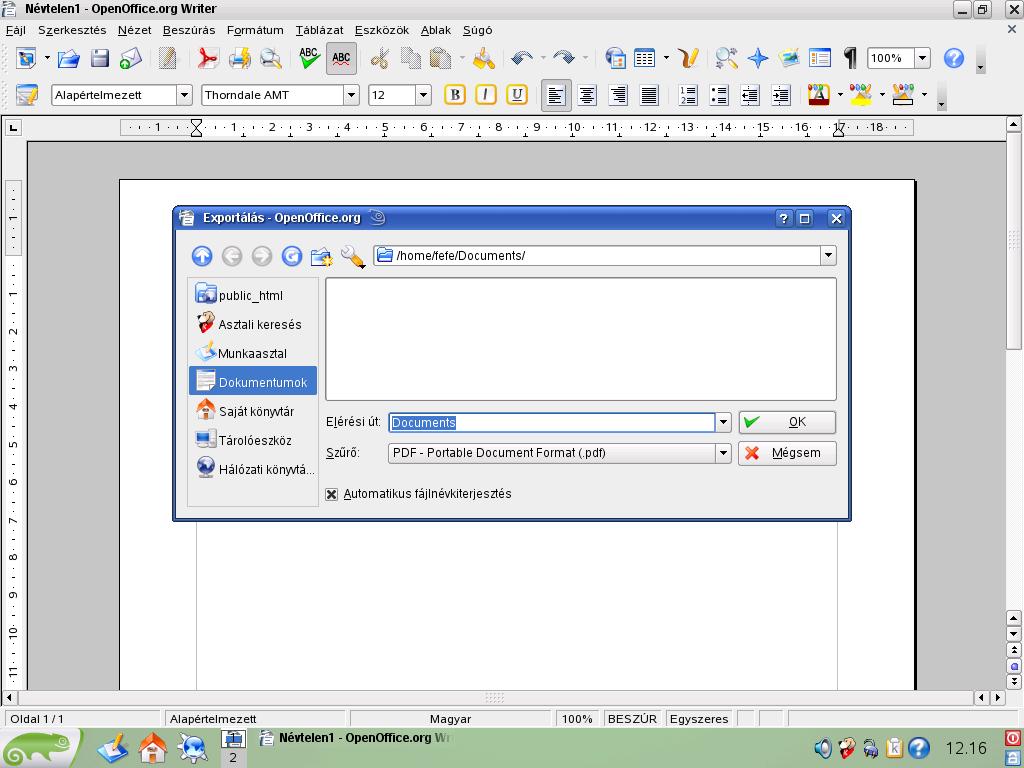Toggle Bold formatting button
The width and height of the screenshot is (1024, 768).
click(455, 95)
